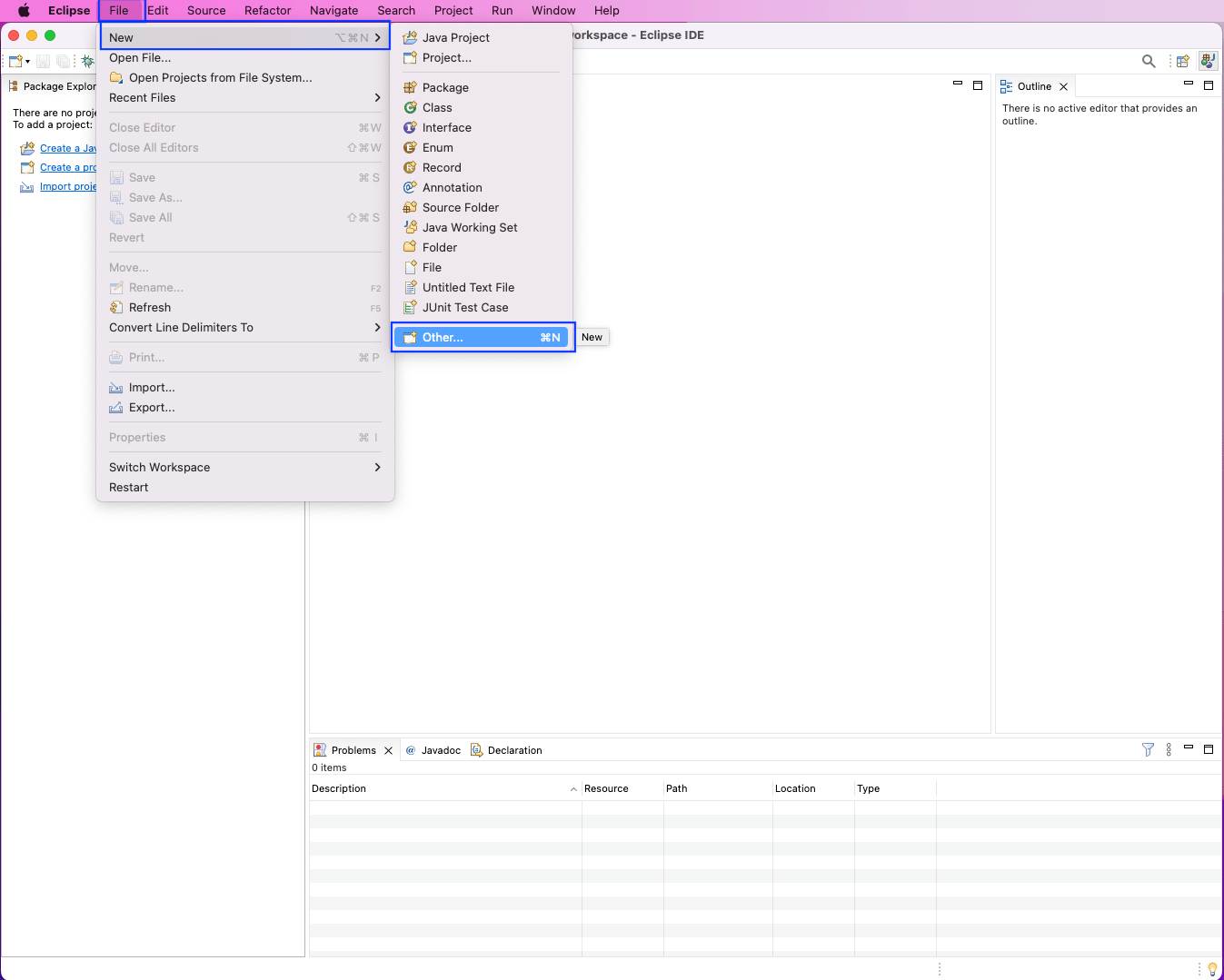
Task: Click the New wizard toolbar icon
Action: tap(14, 60)
